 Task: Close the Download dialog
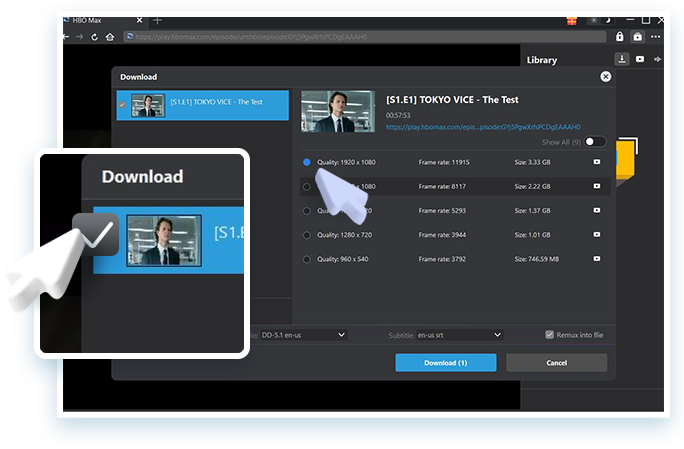pyautogui.click(x=605, y=77)
